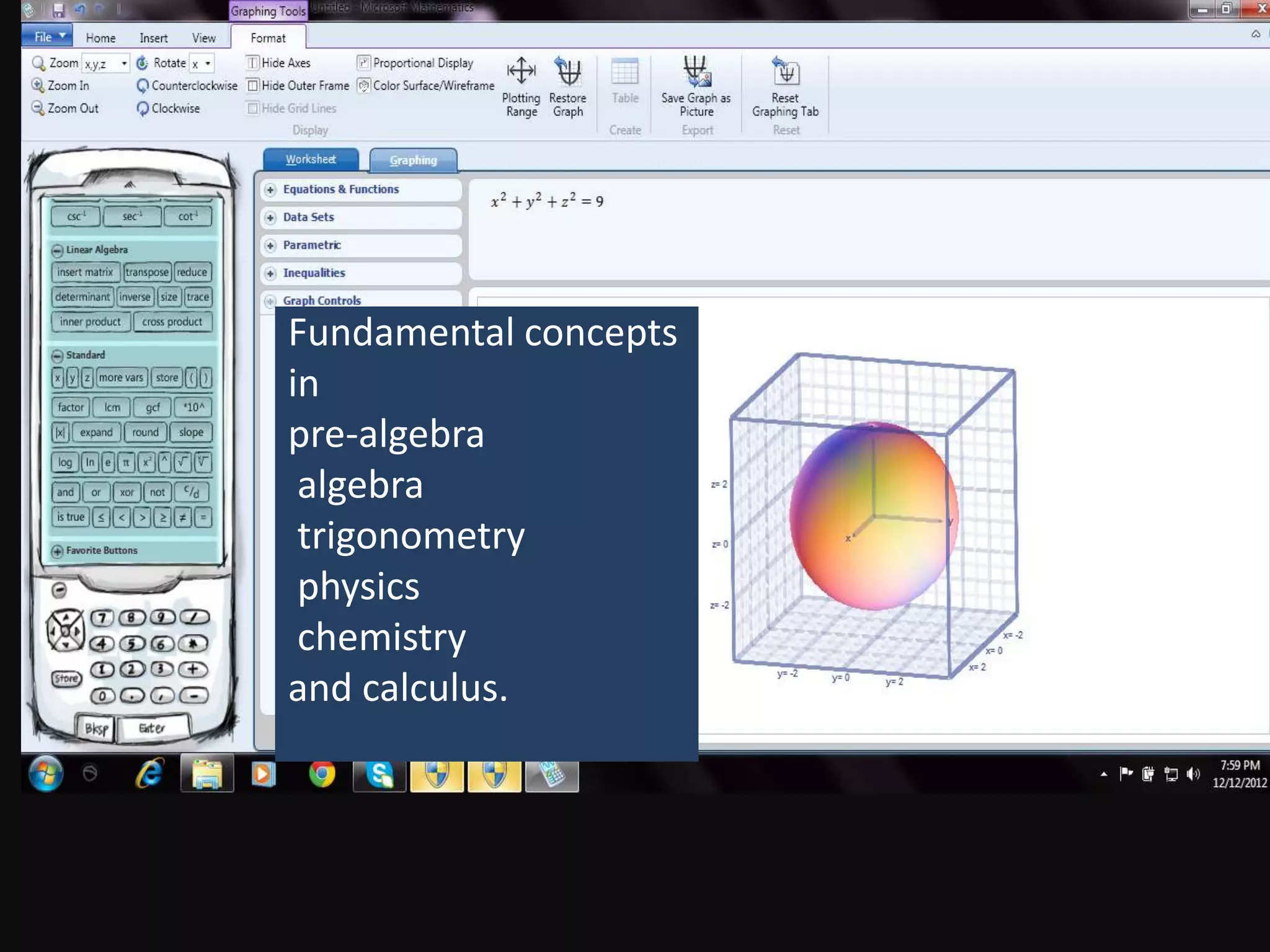The height and width of the screenshot is (952, 1270).
Task: Switch to the View ribbon tab
Action: click(x=203, y=38)
